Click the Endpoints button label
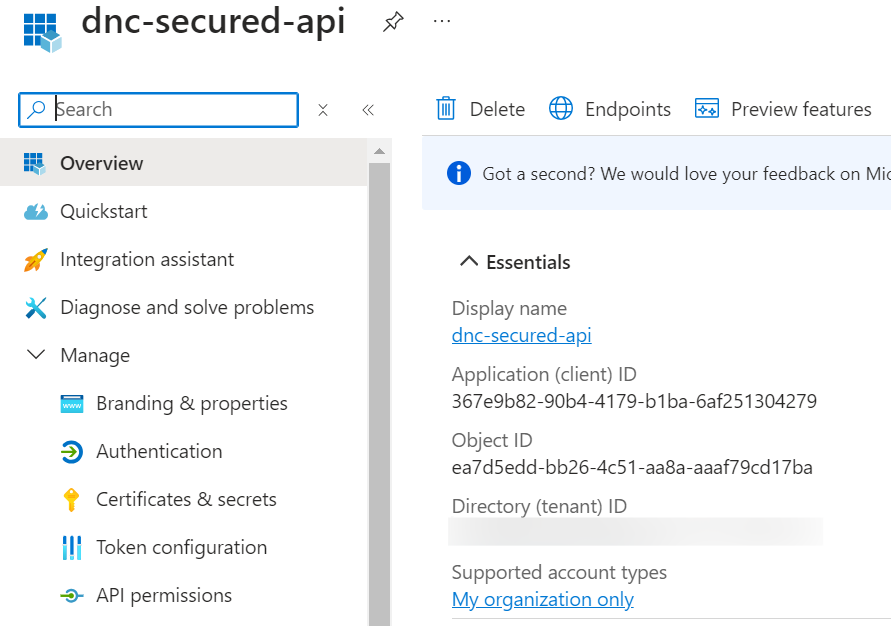Image resolution: width=891 pixels, height=626 pixels. (x=628, y=109)
